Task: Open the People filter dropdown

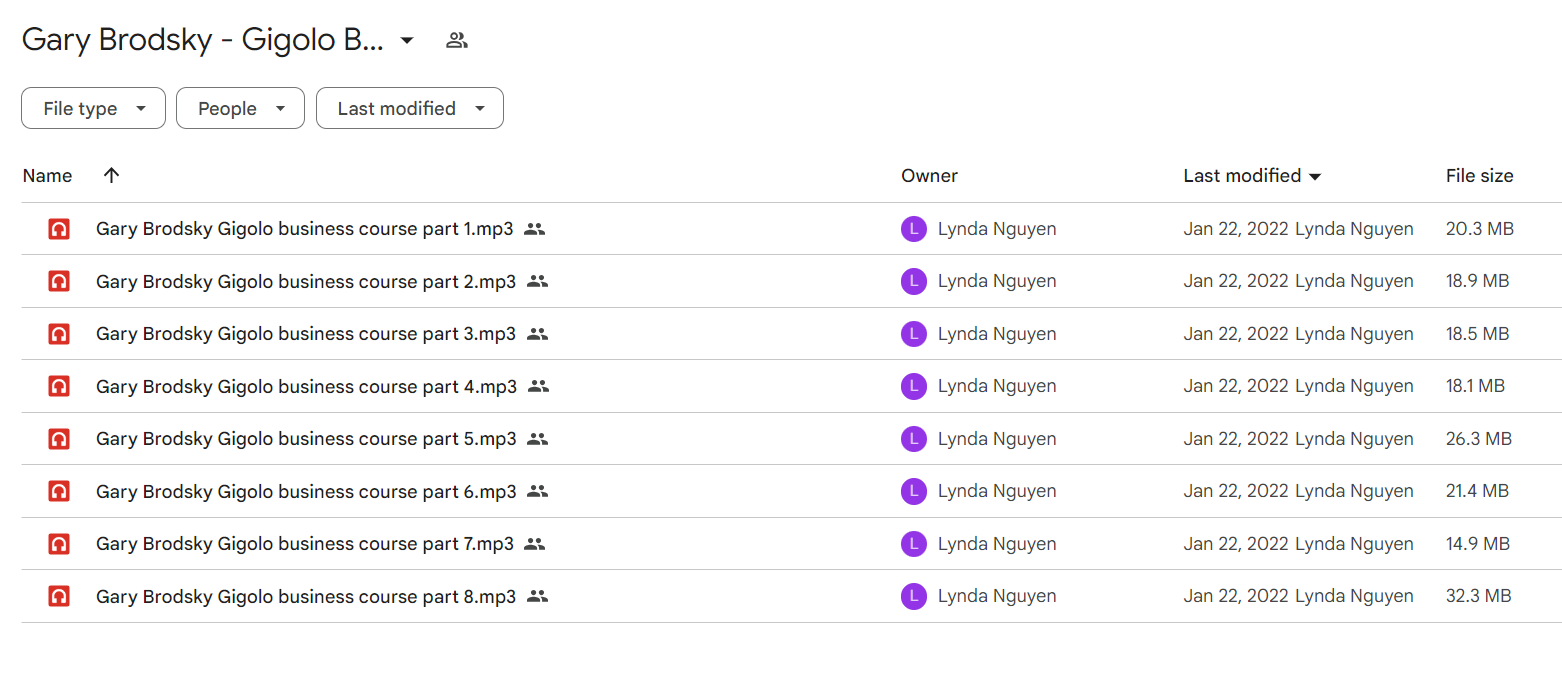Action: point(240,109)
